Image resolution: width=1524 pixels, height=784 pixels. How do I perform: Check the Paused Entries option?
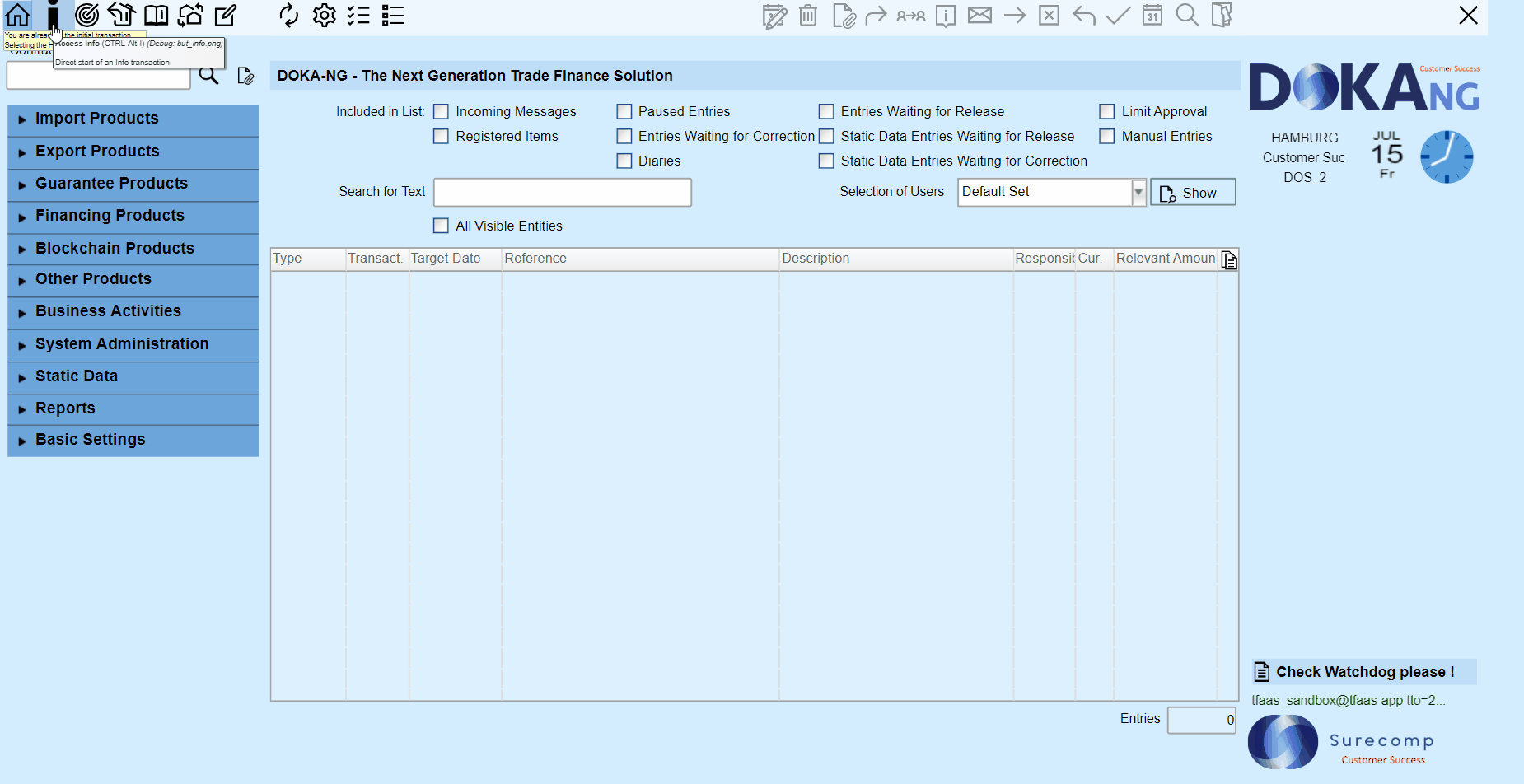tap(624, 111)
